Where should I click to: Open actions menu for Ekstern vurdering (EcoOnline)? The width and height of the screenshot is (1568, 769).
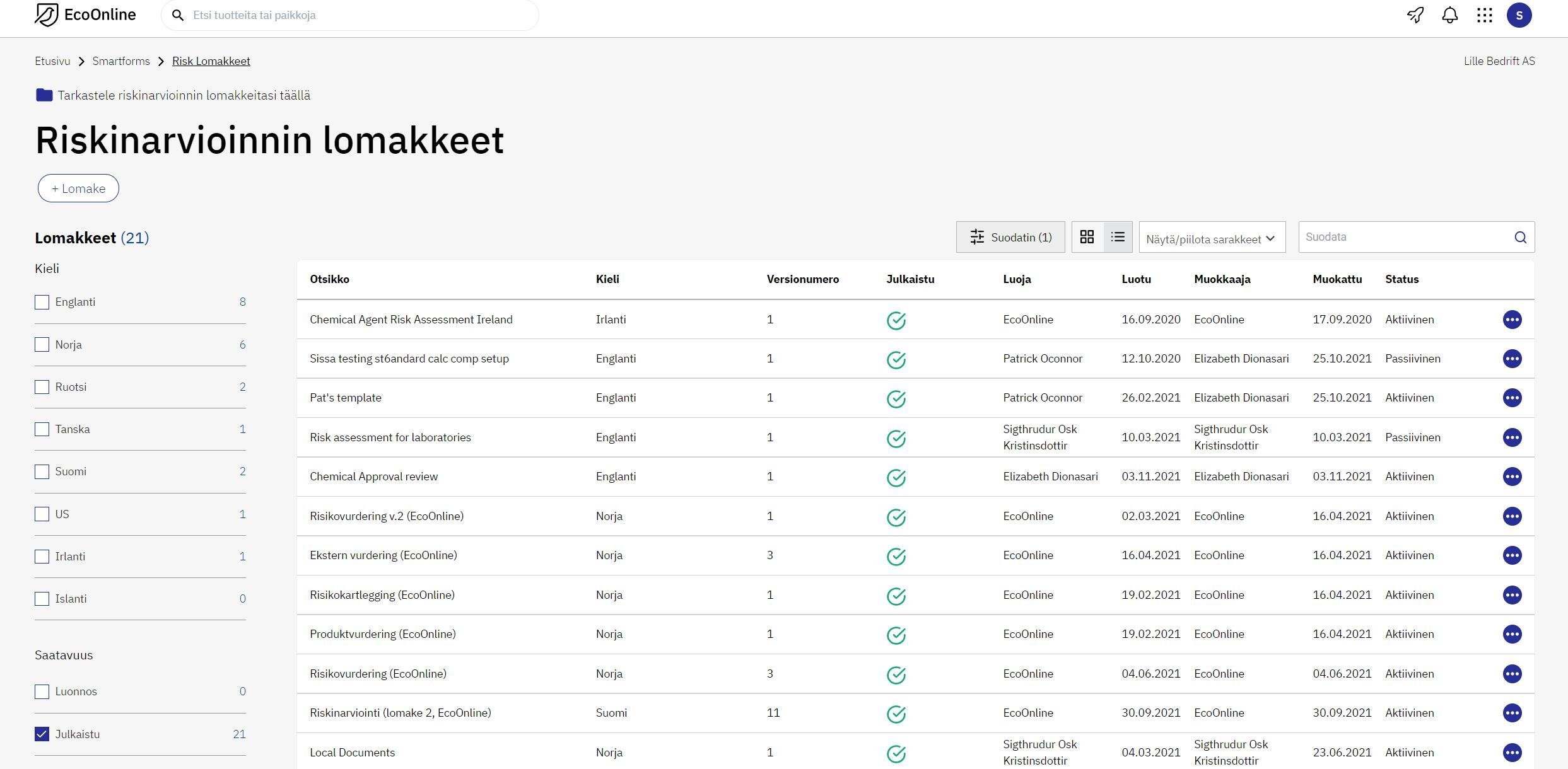1512,555
